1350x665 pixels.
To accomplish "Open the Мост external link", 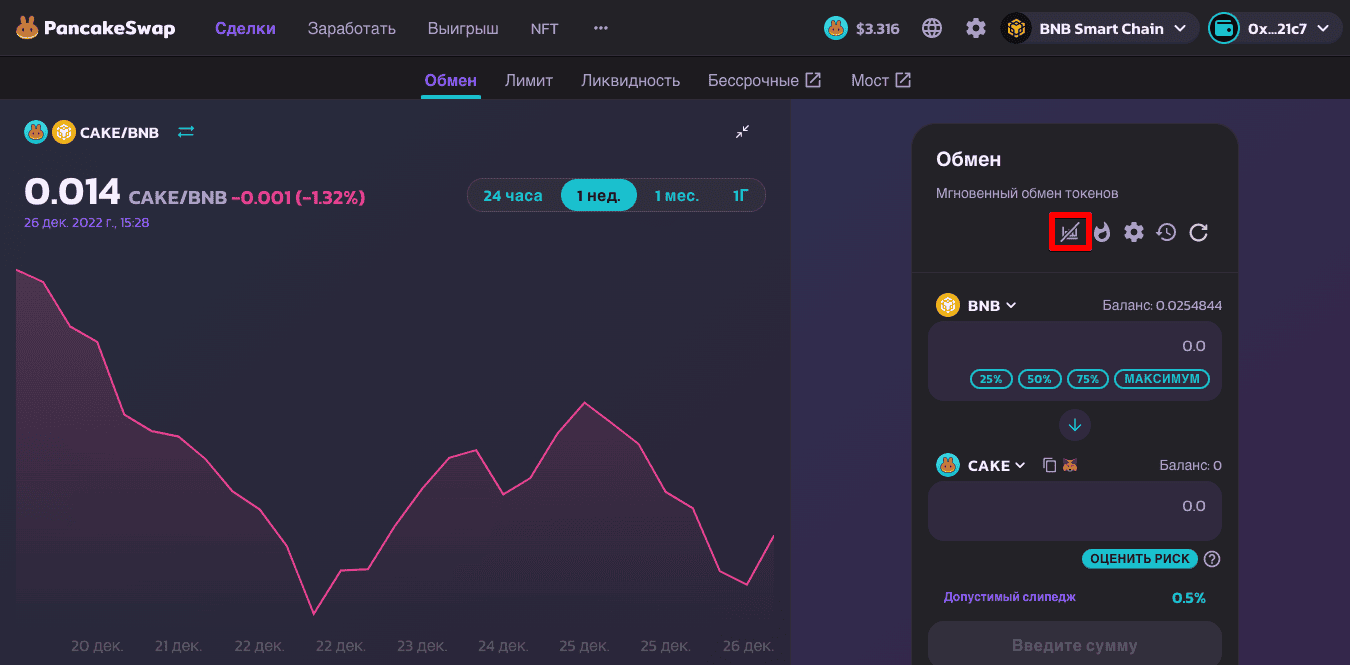I will point(881,80).
